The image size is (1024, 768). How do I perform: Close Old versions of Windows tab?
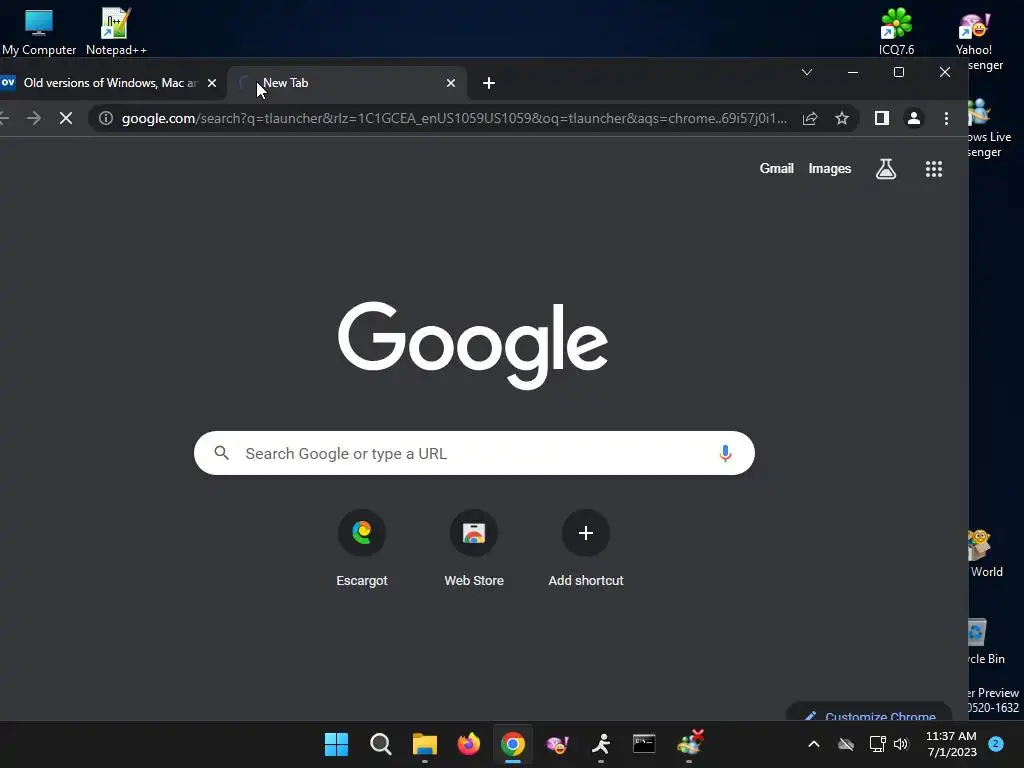click(212, 83)
